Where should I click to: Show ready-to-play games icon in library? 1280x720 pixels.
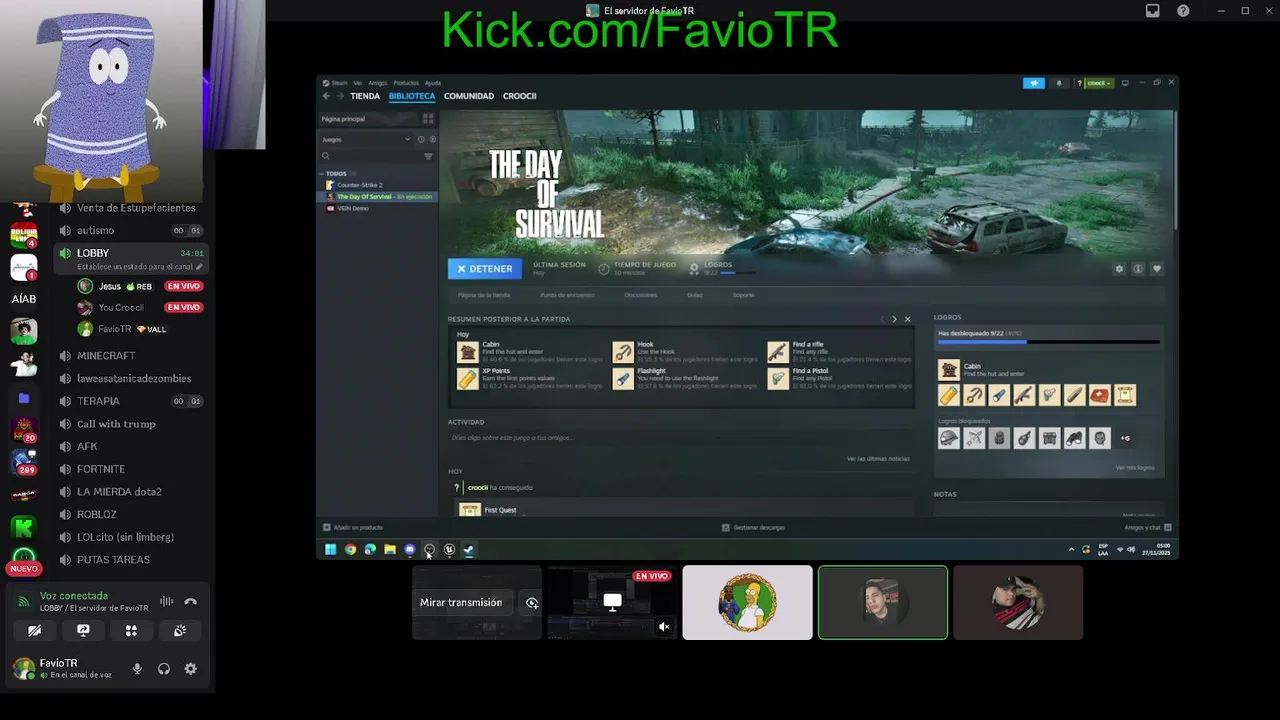point(431,139)
